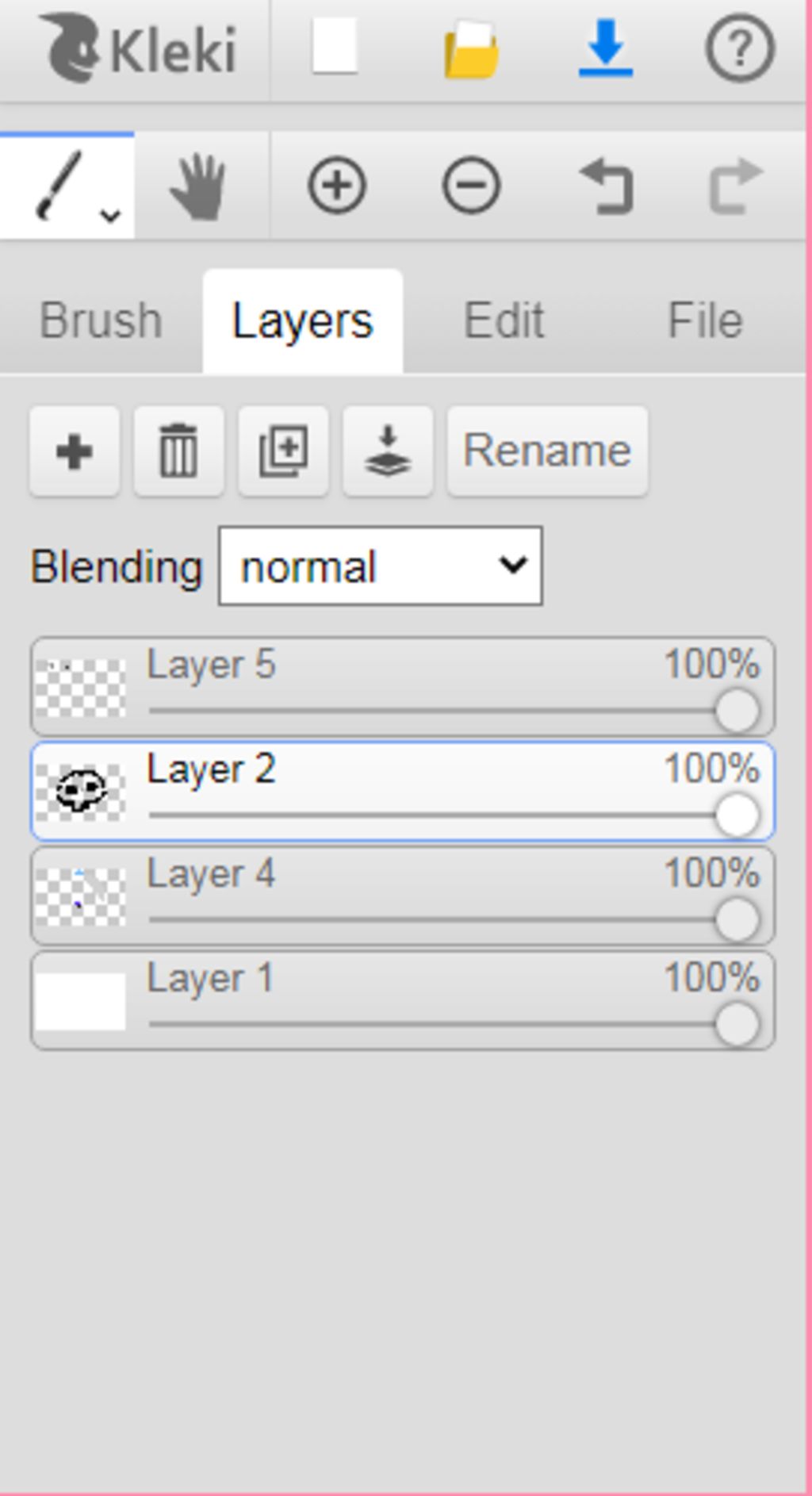
Task: Click the blue download save icon
Action: click(606, 49)
